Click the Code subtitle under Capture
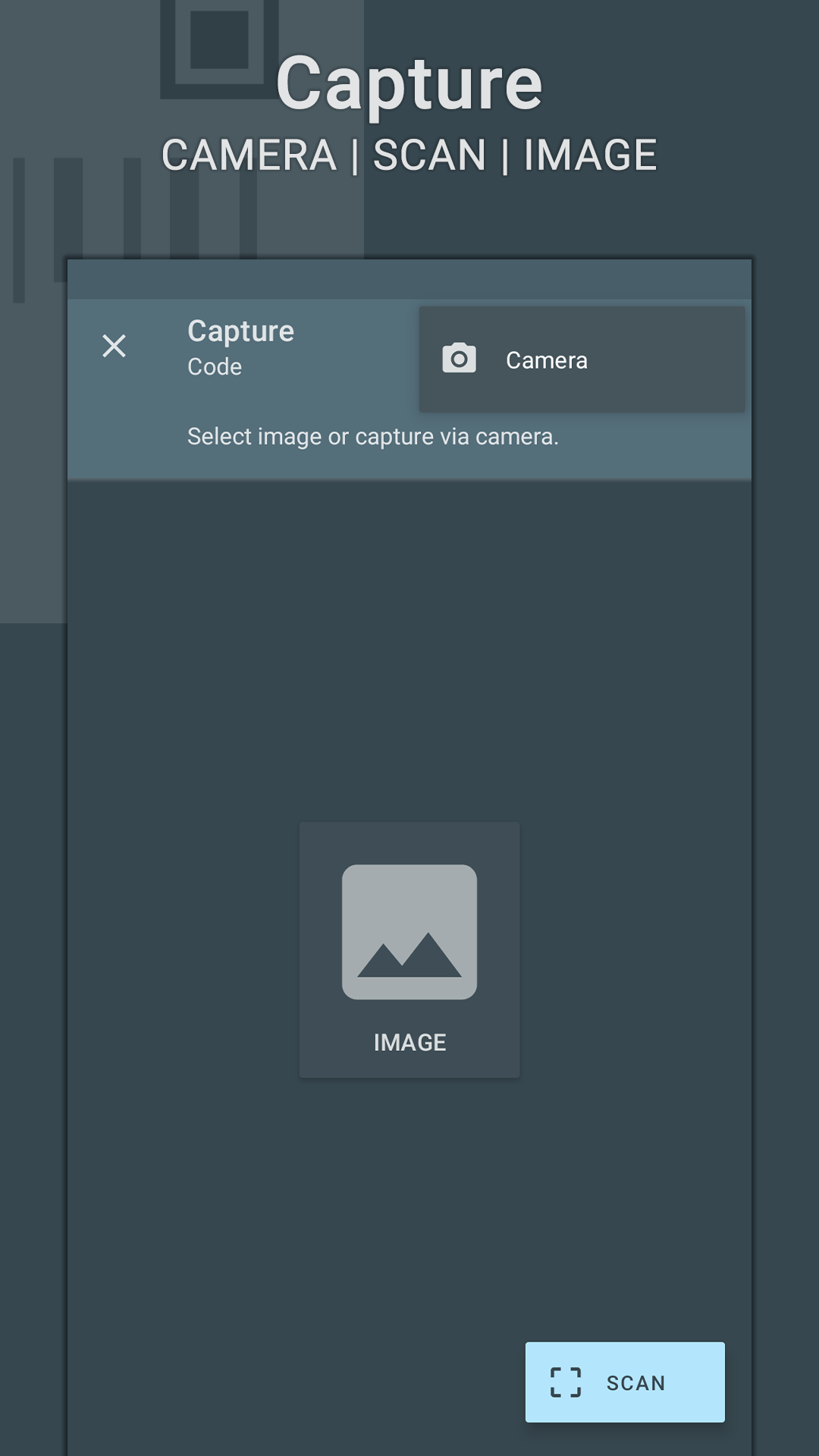The width and height of the screenshot is (819, 1456). 215,367
